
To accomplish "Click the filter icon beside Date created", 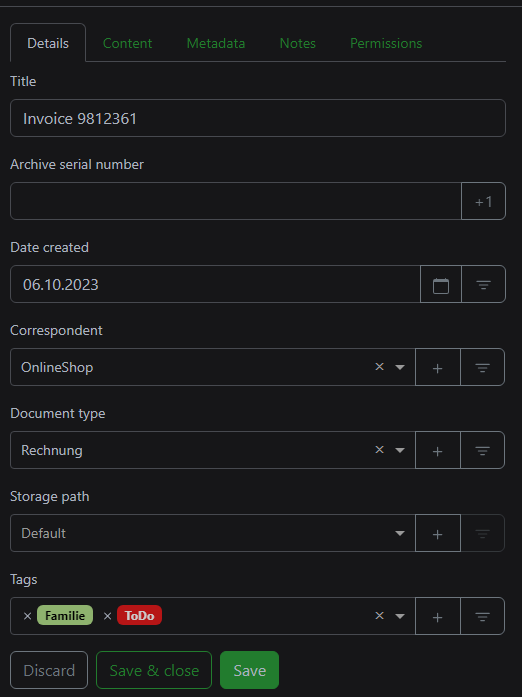I will tap(483, 284).
